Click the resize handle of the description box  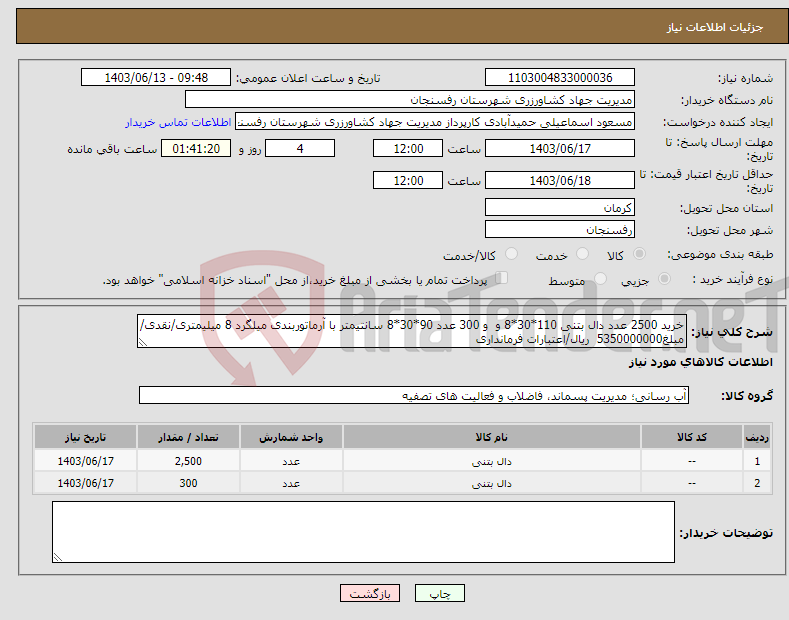143,342
